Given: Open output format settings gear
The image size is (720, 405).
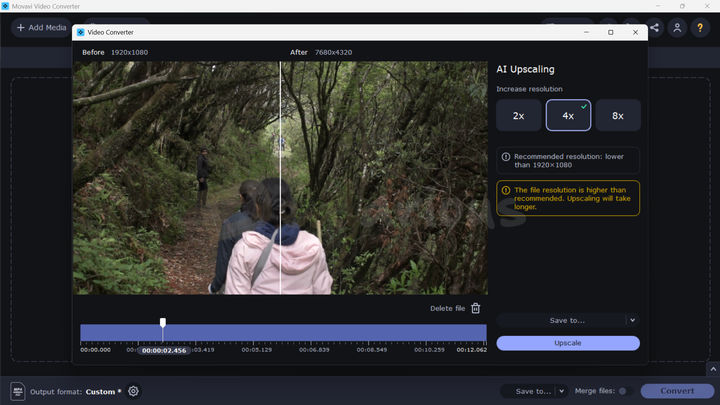Looking at the screenshot, I should [x=133, y=391].
